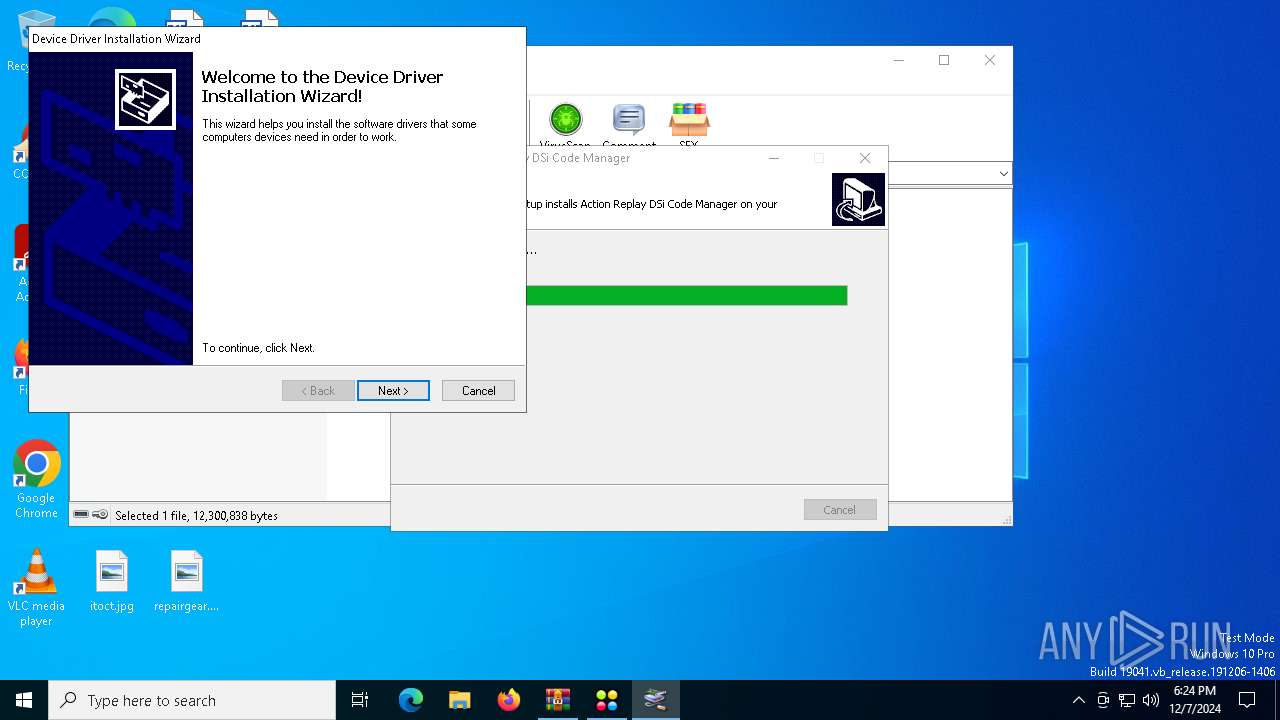Click the drive icon in WinRAR status bar
Viewport: 1280px width, 720px height.
pos(81,515)
